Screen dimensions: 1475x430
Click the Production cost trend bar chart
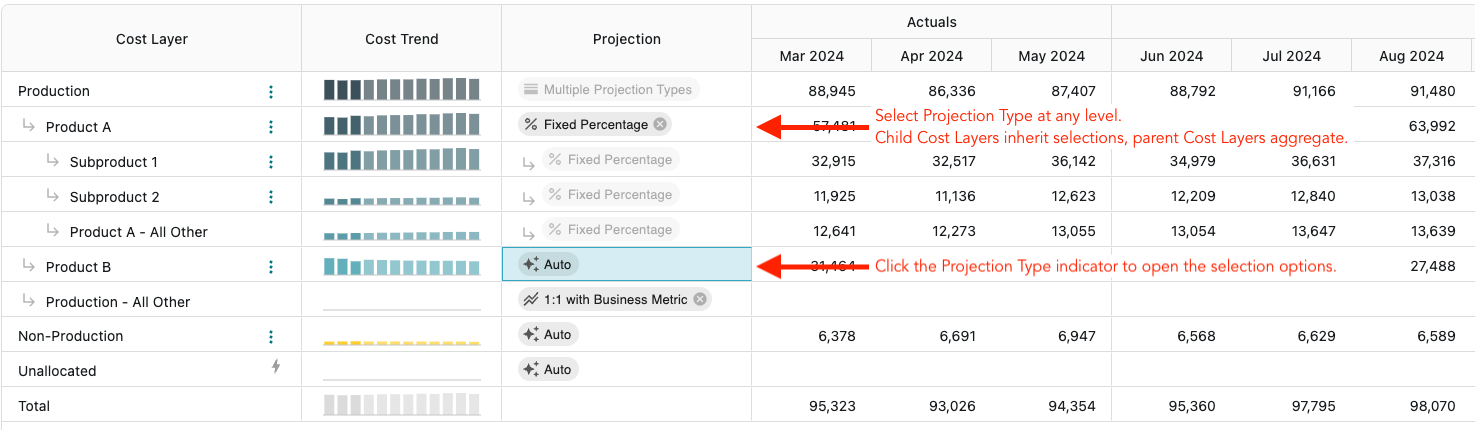point(402,91)
